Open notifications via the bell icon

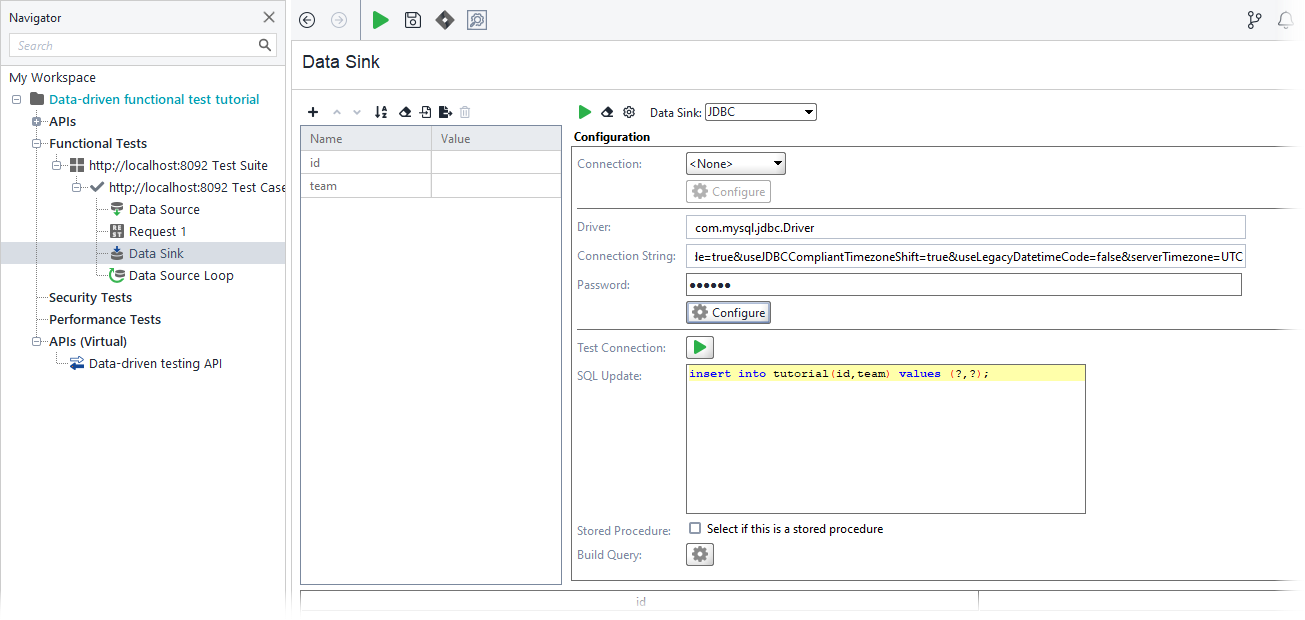[1286, 19]
